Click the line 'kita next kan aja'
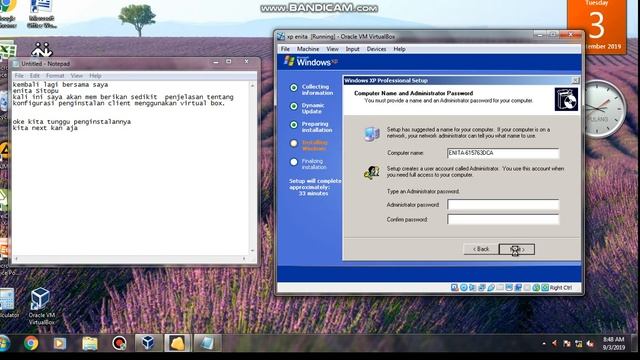 (x=45, y=128)
